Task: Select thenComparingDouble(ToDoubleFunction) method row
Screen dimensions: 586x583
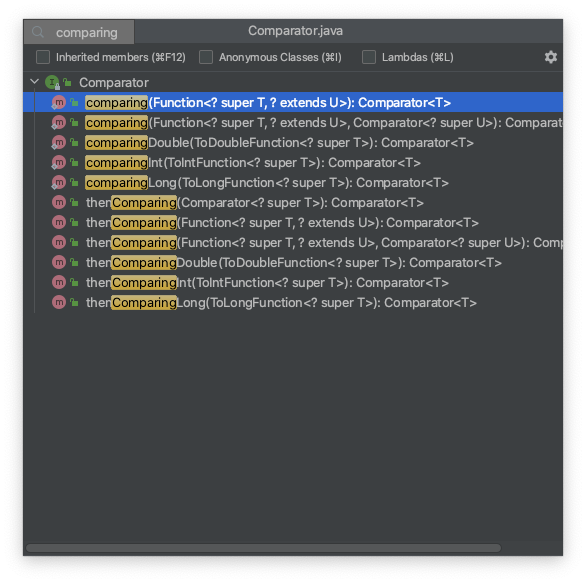Action: [x=293, y=262]
